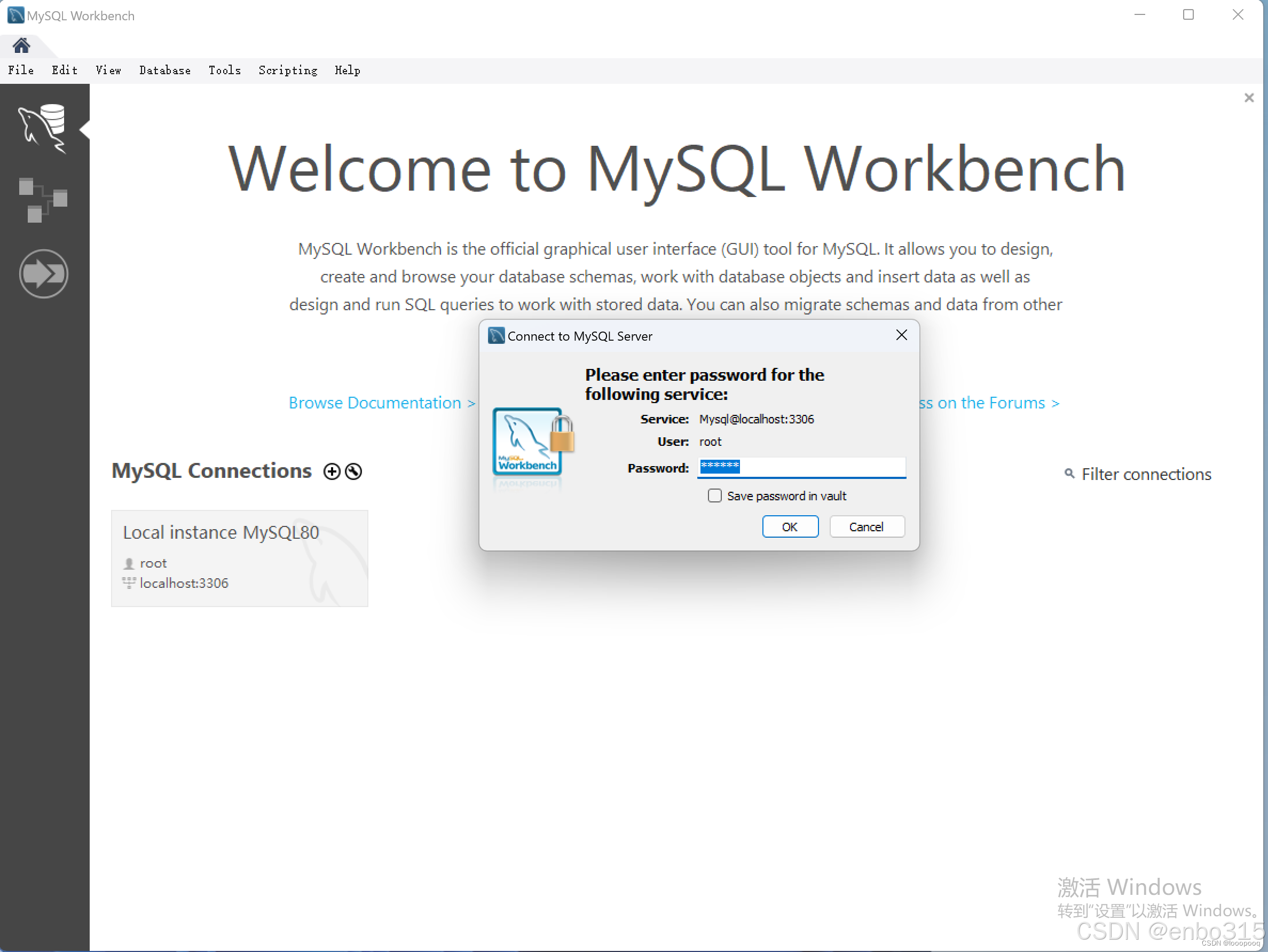Screen dimensions: 1268x952
Task: Dismiss the welcome banner with the X icon
Action: click(x=1248, y=97)
